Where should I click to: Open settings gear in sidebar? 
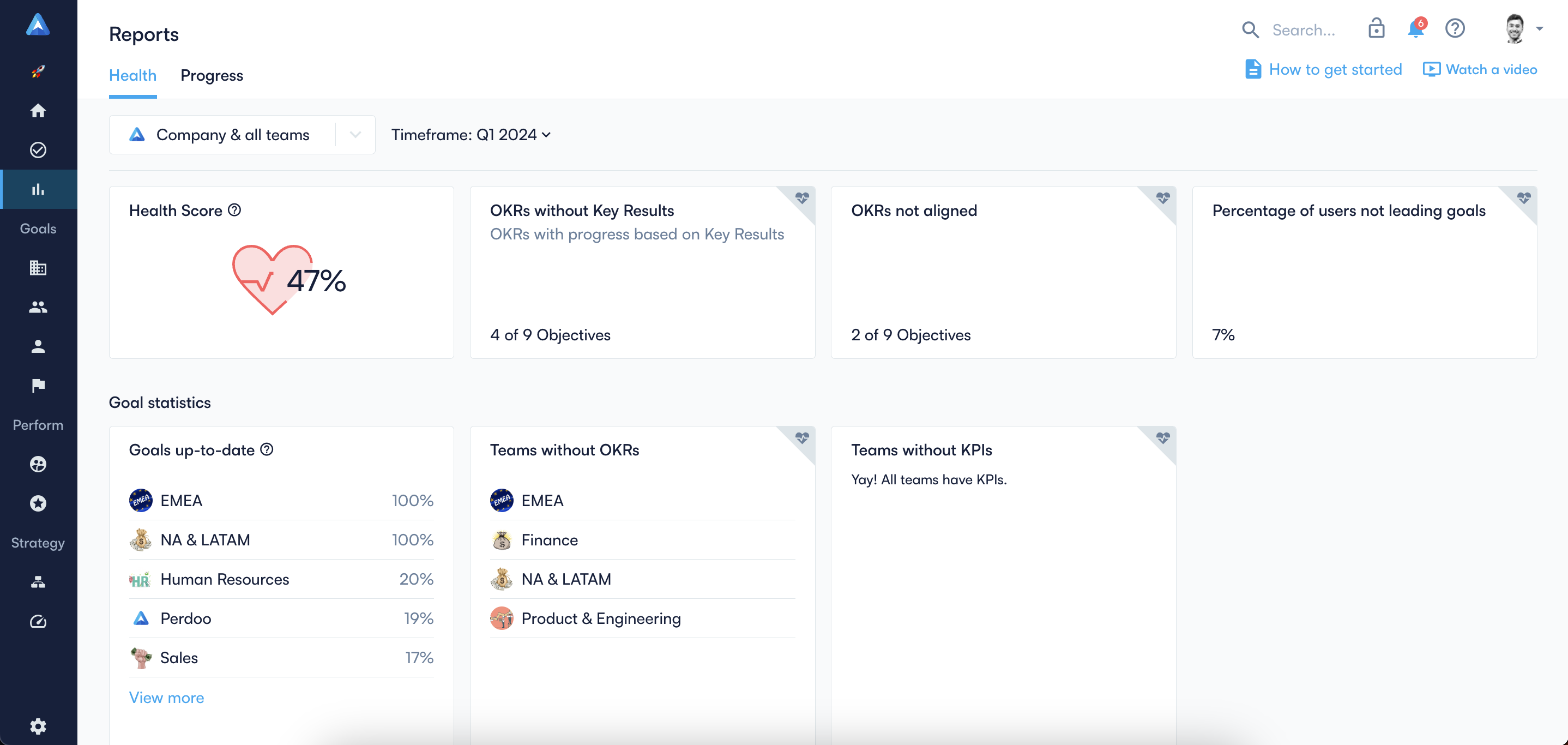38,725
